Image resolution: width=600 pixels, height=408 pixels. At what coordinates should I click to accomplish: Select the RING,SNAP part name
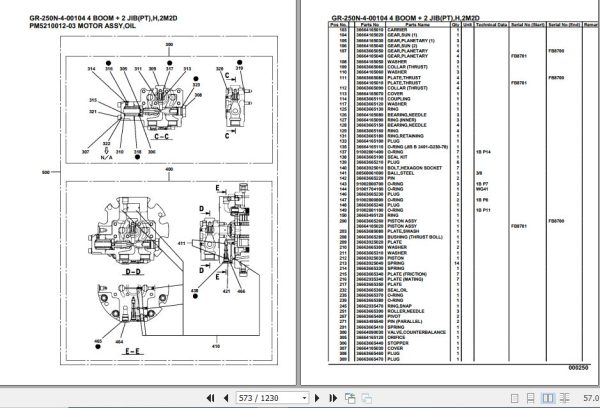pyautogui.click(x=399, y=306)
